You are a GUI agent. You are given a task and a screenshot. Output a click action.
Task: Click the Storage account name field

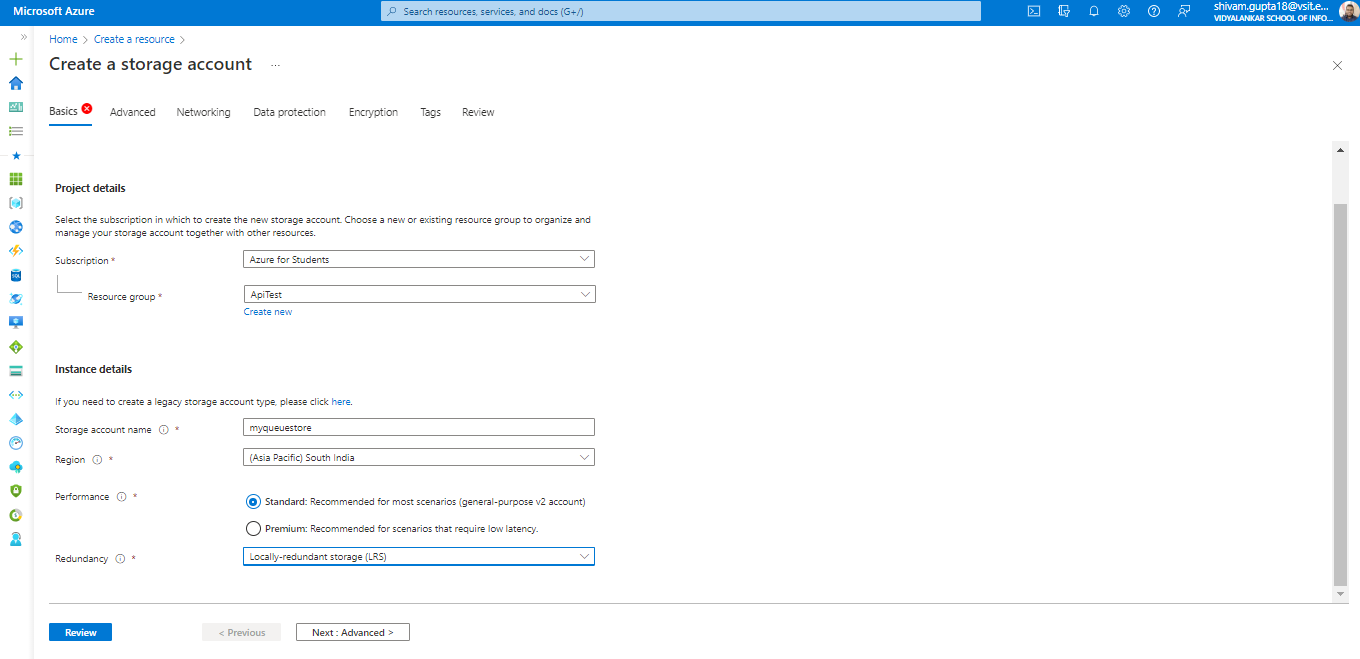(418, 426)
